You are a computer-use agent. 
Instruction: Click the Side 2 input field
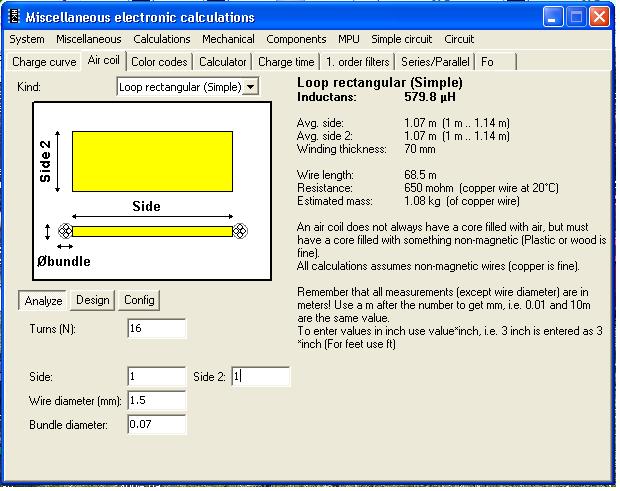(x=261, y=376)
